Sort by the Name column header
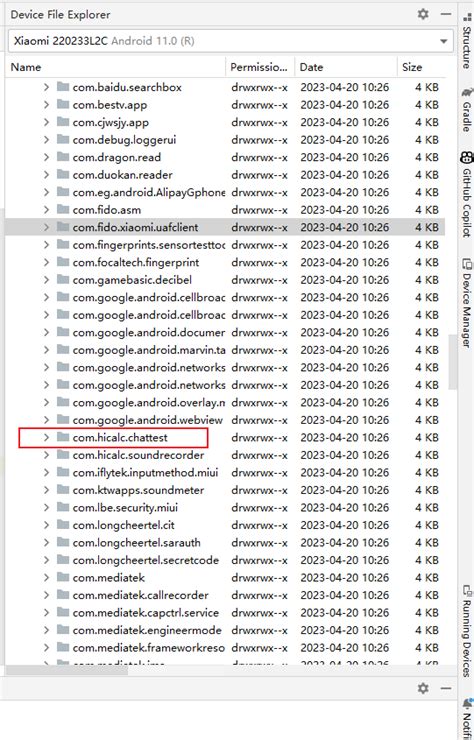Screen dimensions: 474x740 (116, 67)
